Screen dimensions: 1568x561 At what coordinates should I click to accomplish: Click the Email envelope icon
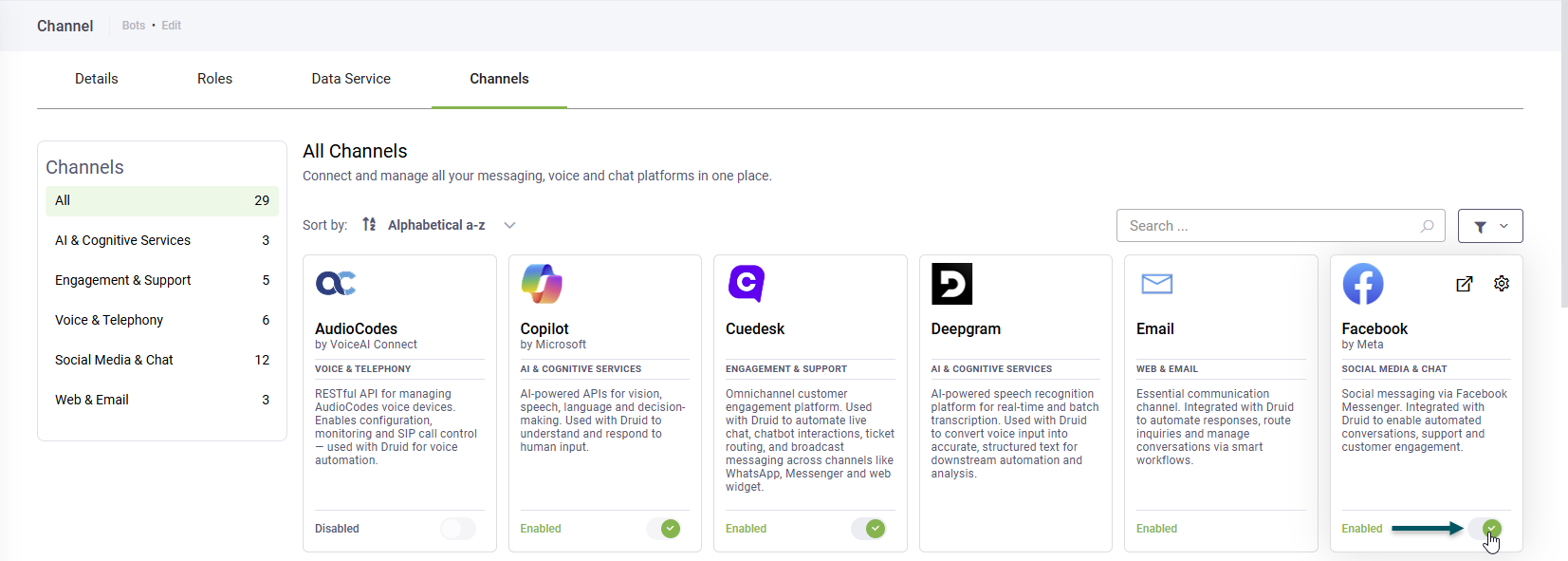coord(1156,283)
